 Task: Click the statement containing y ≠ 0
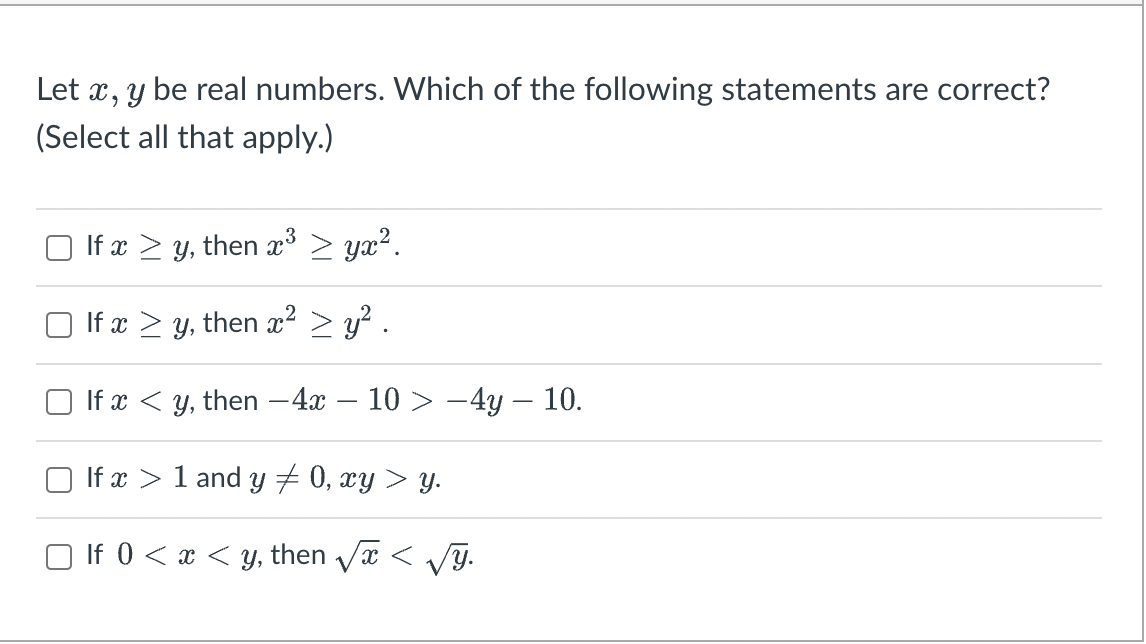tap(265, 479)
